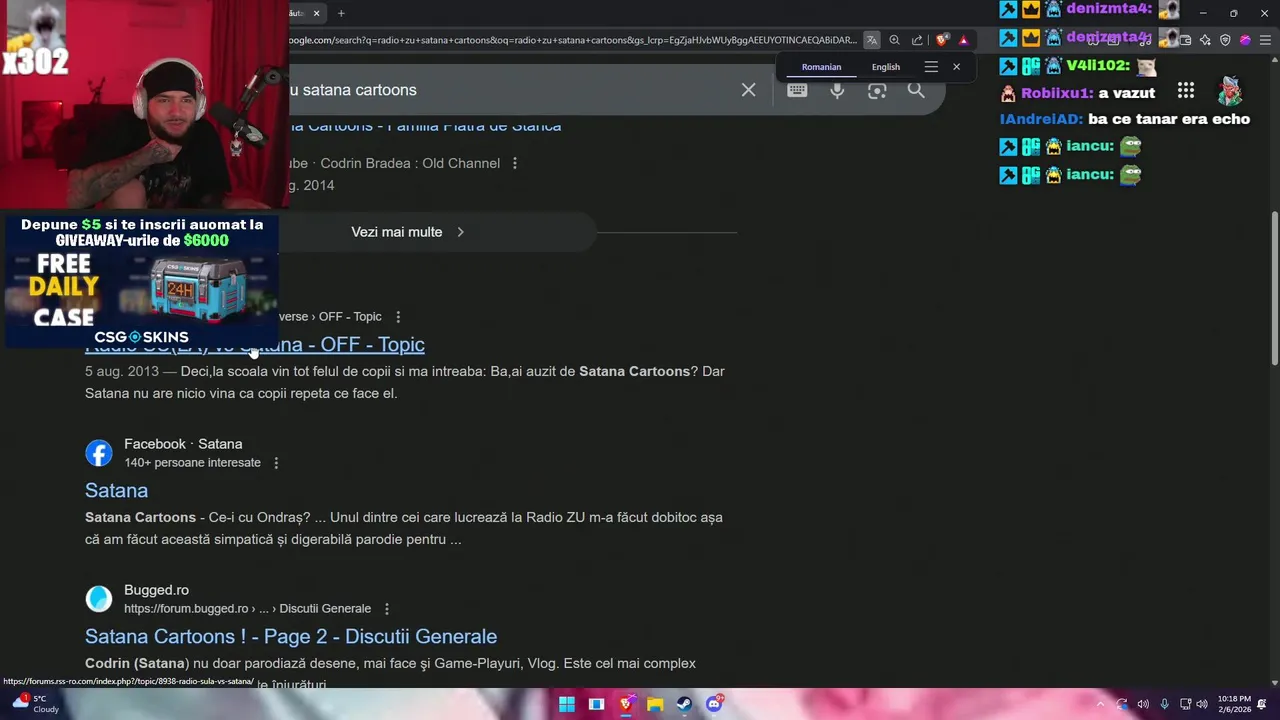Click the CSGO Skins free daily case banner
The height and width of the screenshot is (720, 1280).
[x=142, y=281]
